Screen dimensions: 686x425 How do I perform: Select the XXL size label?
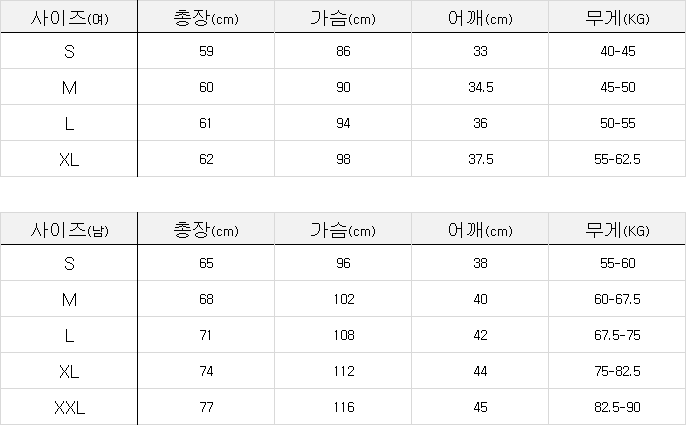[69, 407]
